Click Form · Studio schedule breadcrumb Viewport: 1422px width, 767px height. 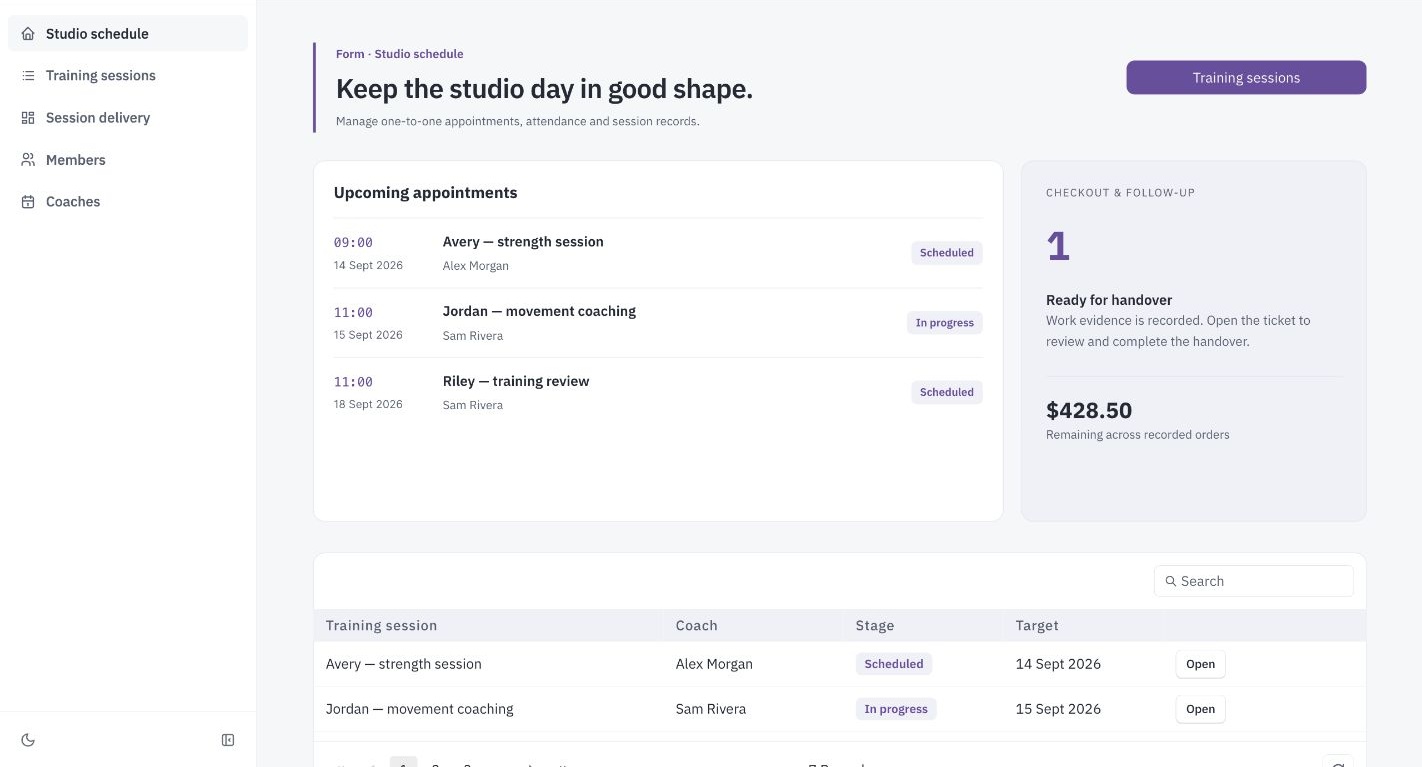point(399,54)
